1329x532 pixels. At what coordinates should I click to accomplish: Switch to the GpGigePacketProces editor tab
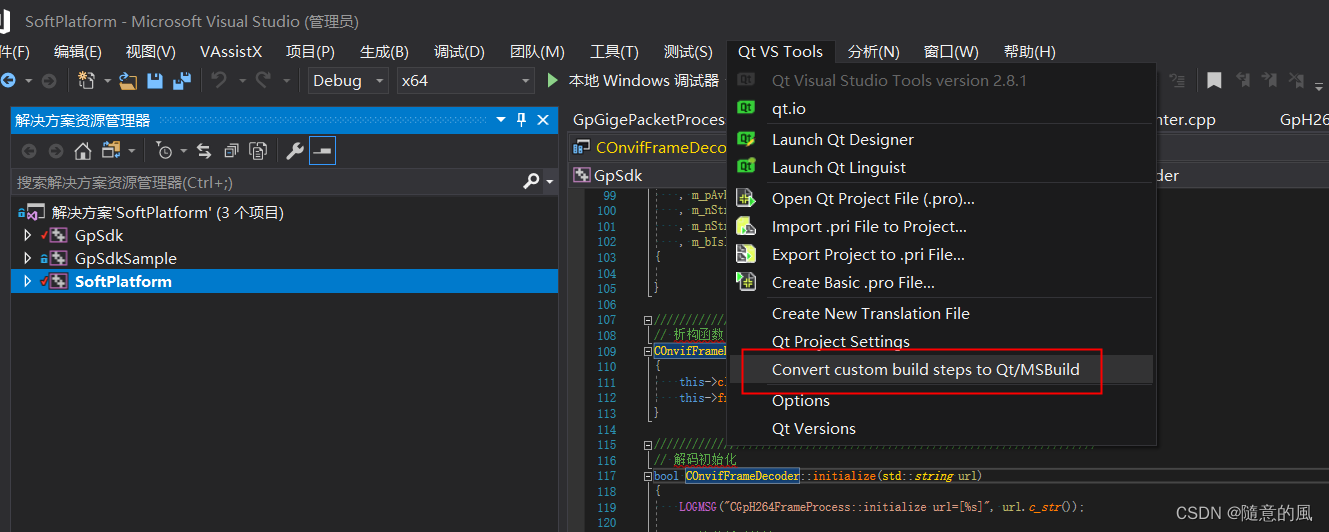648,120
